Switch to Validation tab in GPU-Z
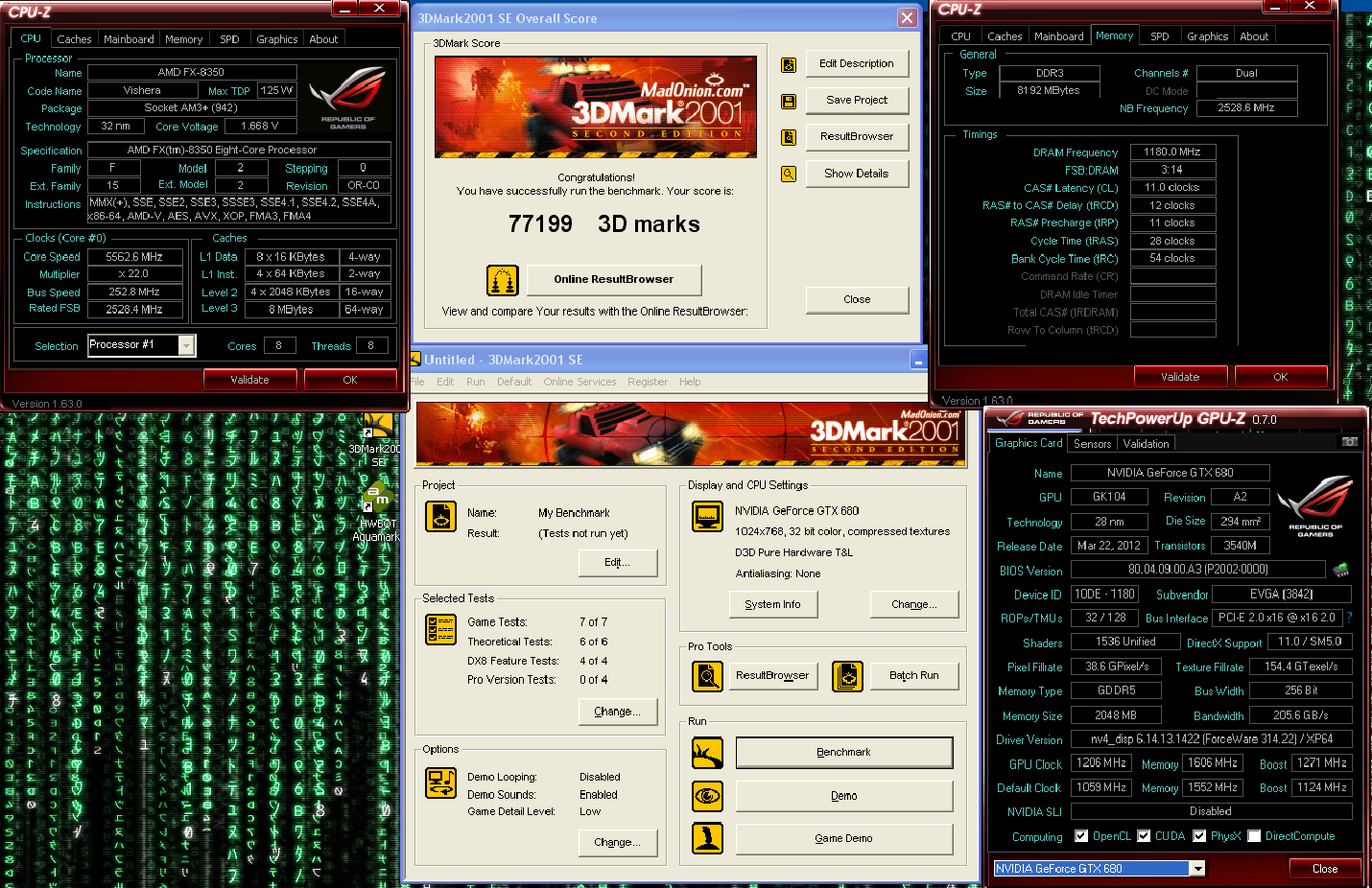 [x=1146, y=444]
